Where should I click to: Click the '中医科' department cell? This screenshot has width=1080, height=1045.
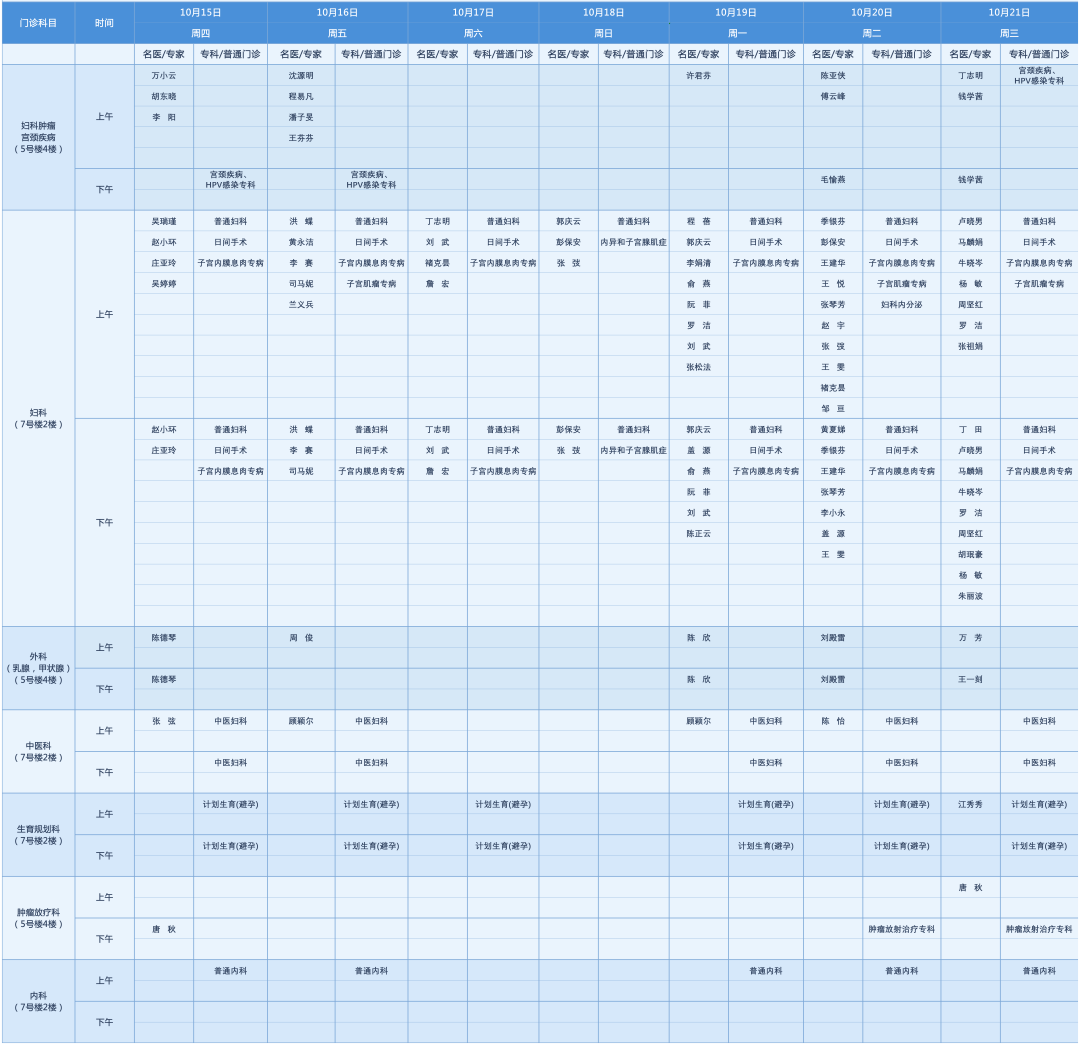tap(39, 752)
